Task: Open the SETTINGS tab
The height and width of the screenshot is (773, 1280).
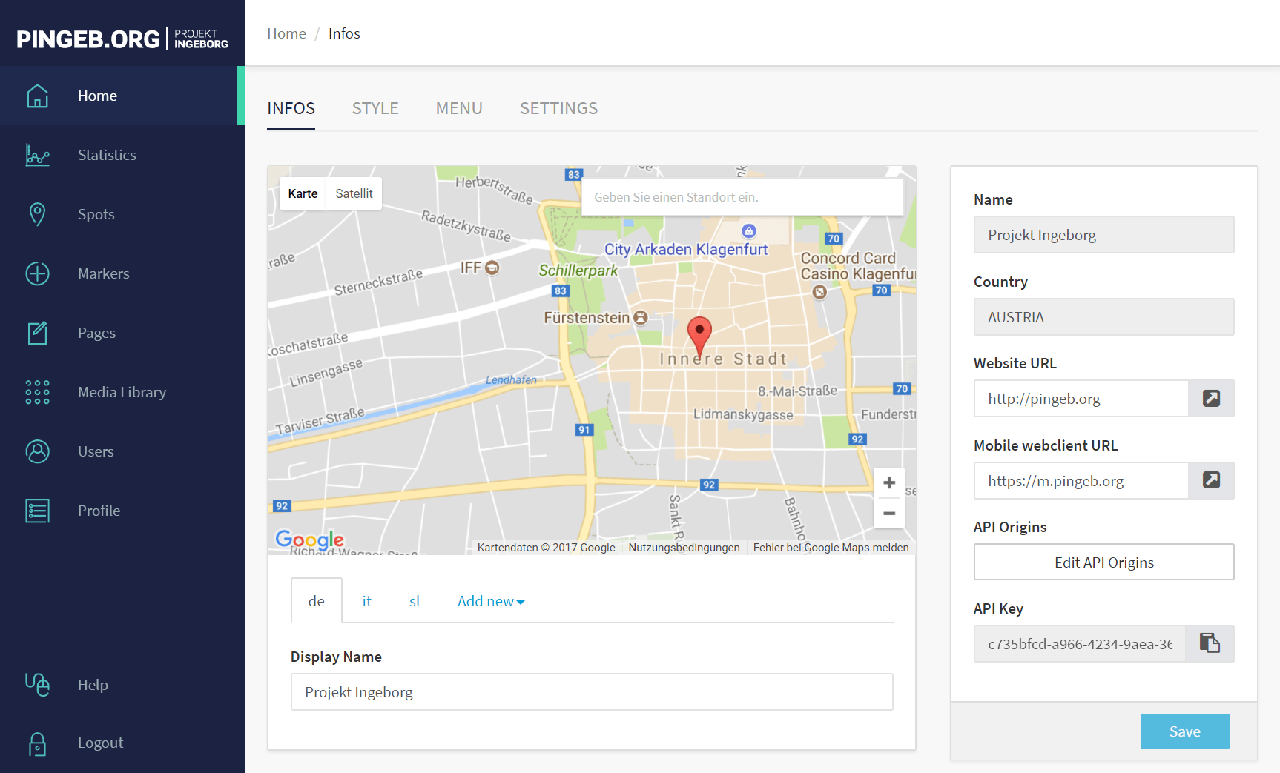Action: [559, 108]
